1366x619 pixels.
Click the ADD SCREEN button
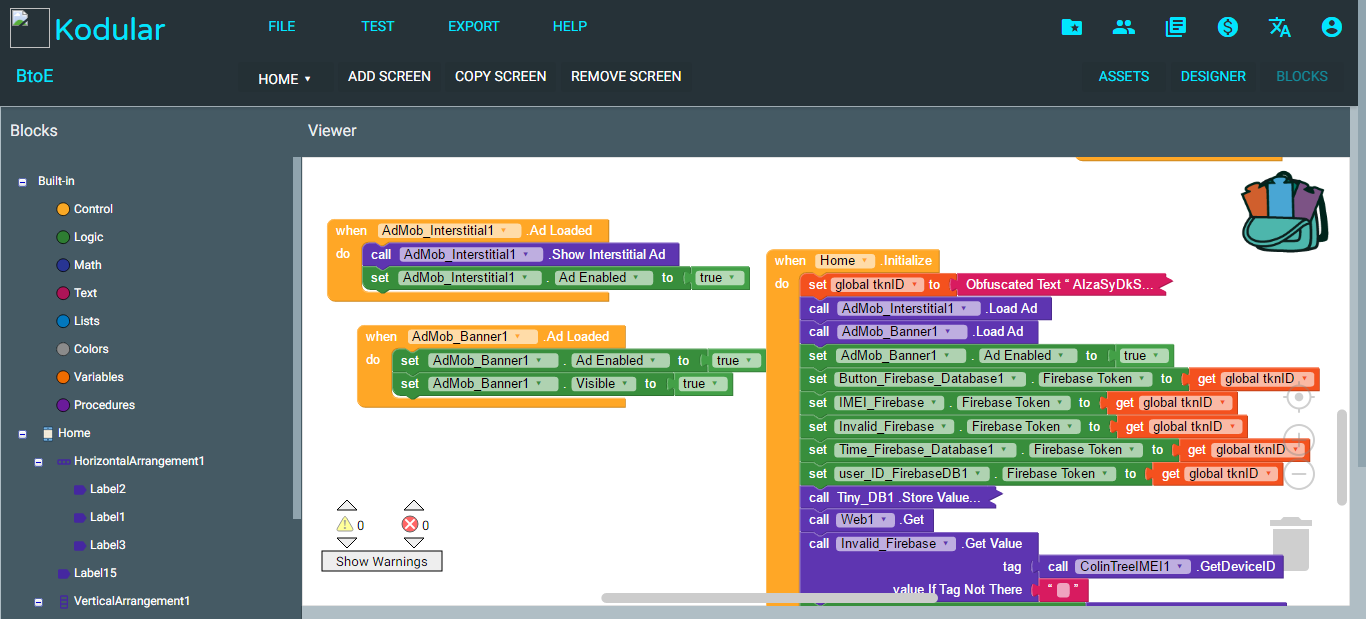pos(389,76)
